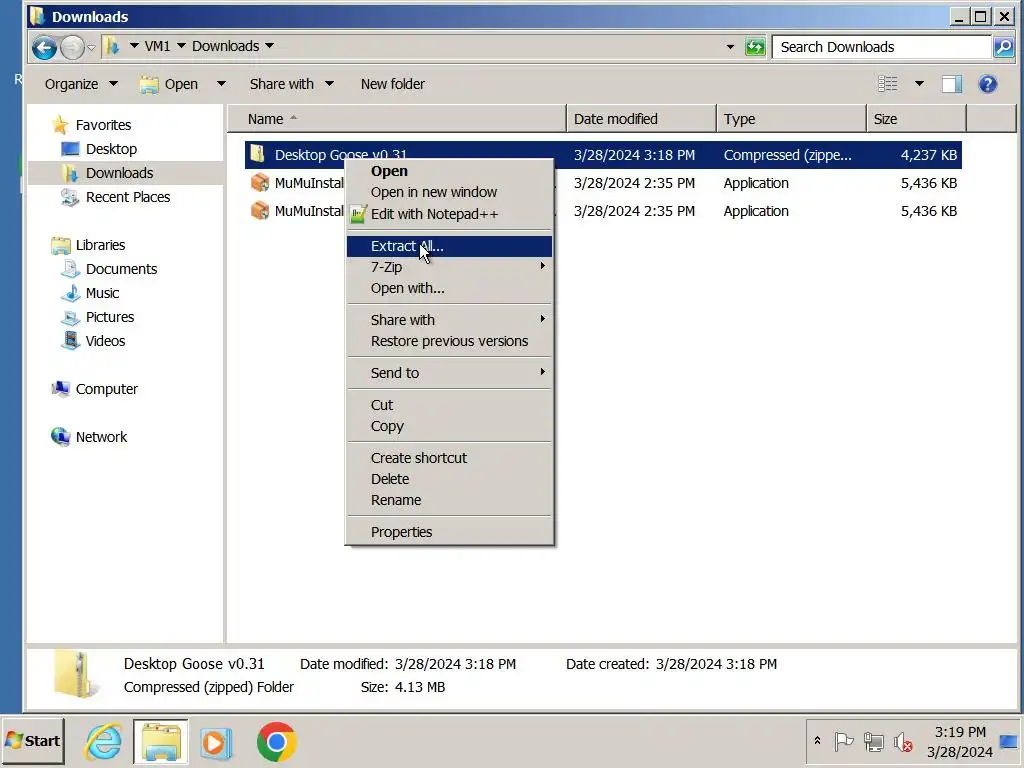This screenshot has width=1024, height=768.
Task: Open the Documents library
Action: coord(121,269)
